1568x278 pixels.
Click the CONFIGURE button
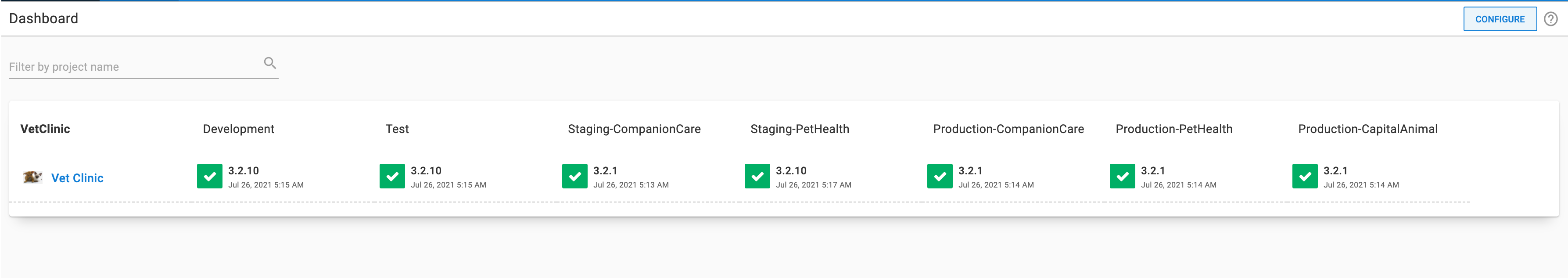pos(1500,19)
